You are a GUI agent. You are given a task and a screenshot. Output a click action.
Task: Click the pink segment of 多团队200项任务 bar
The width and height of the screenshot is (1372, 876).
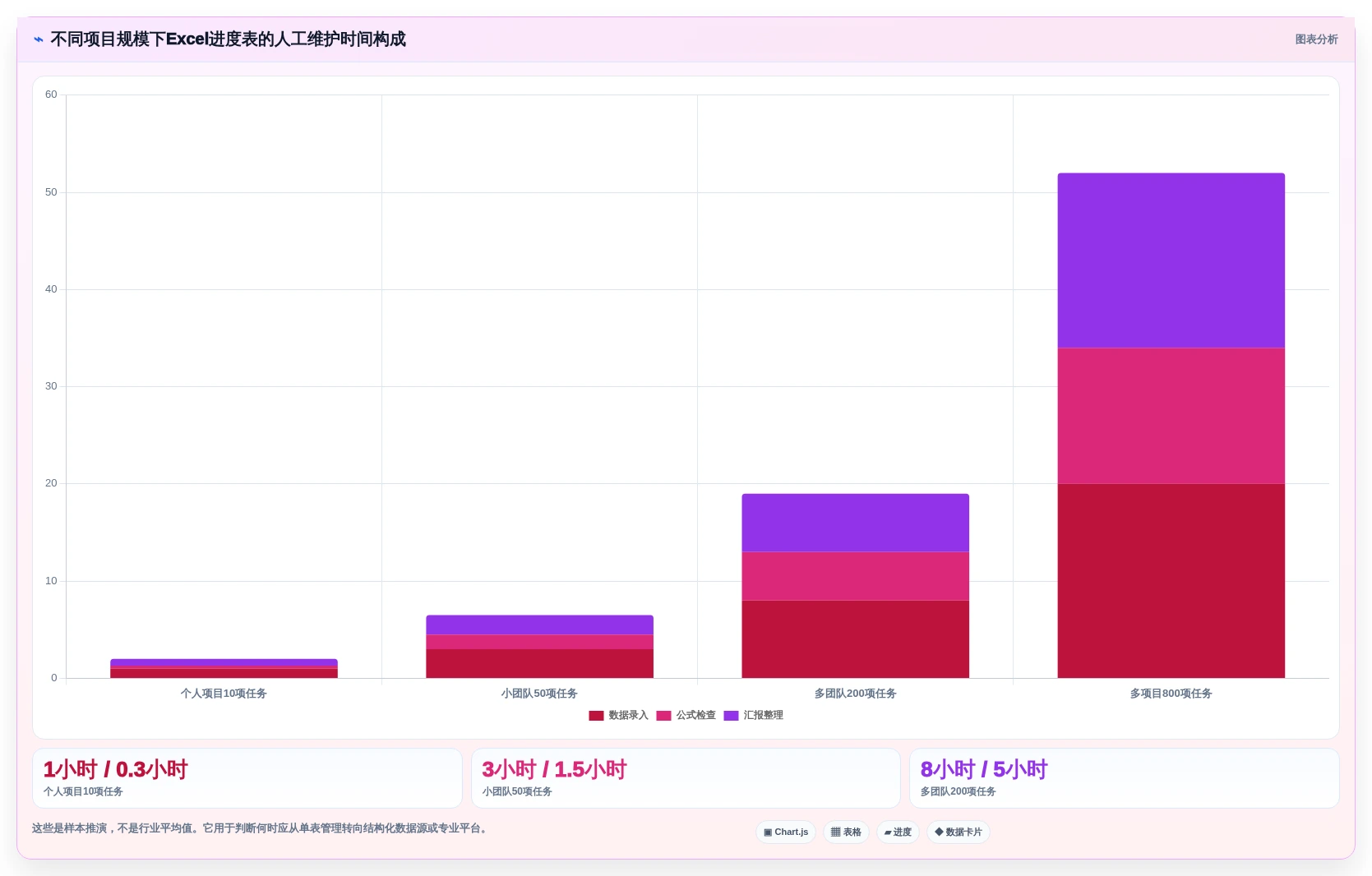point(855,576)
